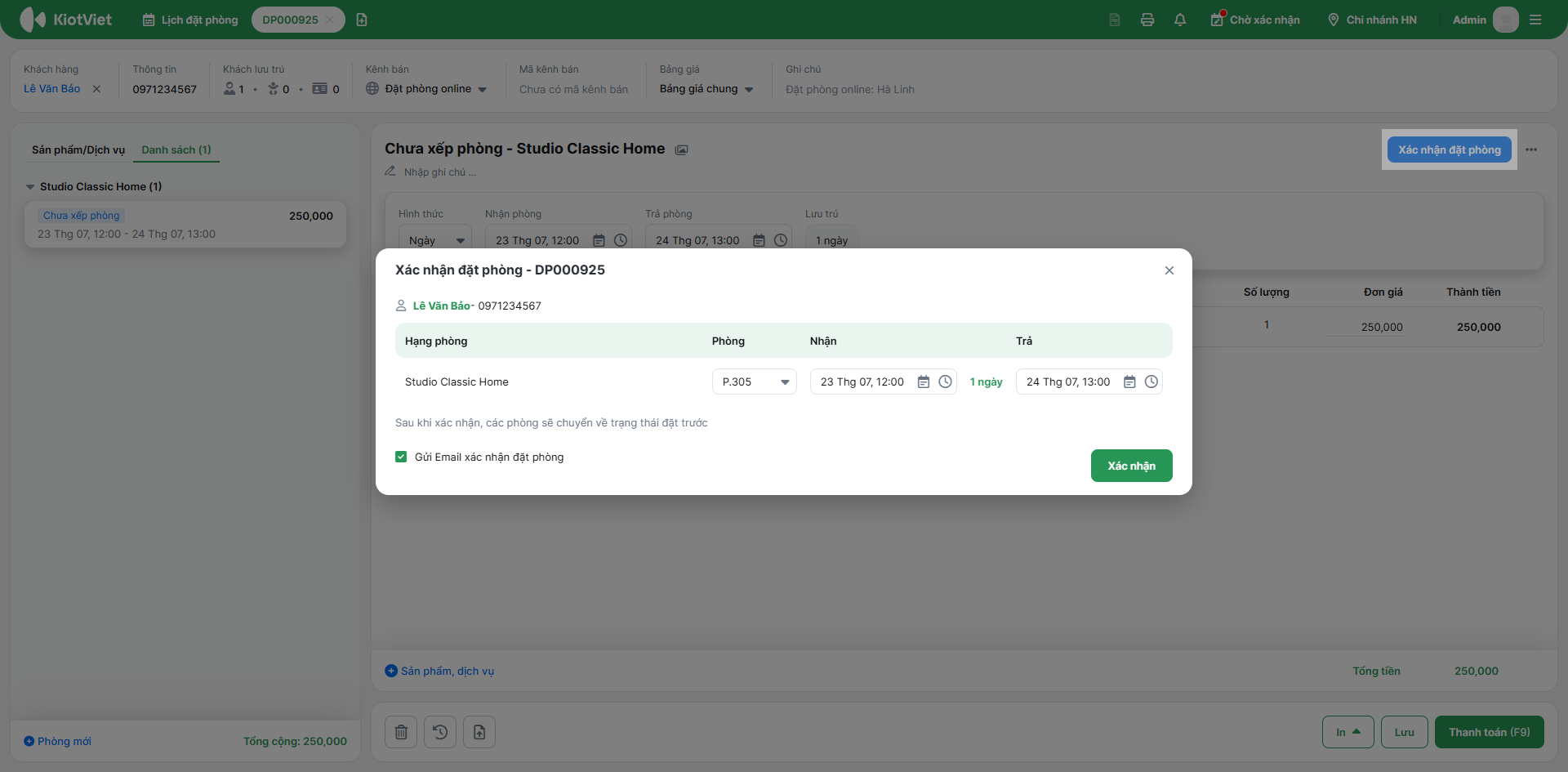Open history clock icon
1568x772 pixels.
click(x=440, y=732)
